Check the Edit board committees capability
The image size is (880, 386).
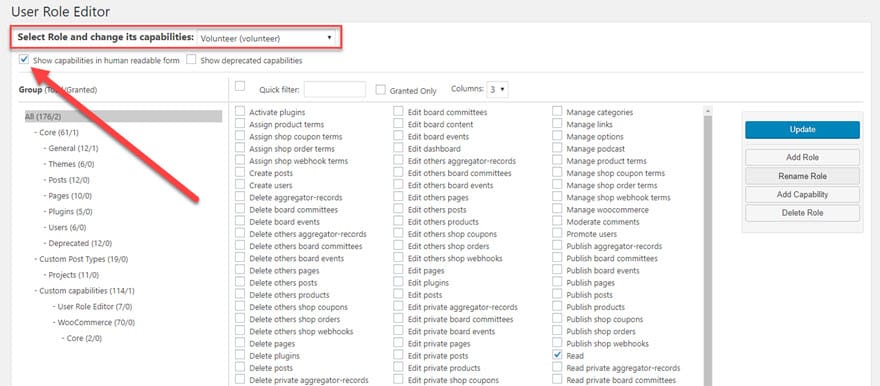398,112
